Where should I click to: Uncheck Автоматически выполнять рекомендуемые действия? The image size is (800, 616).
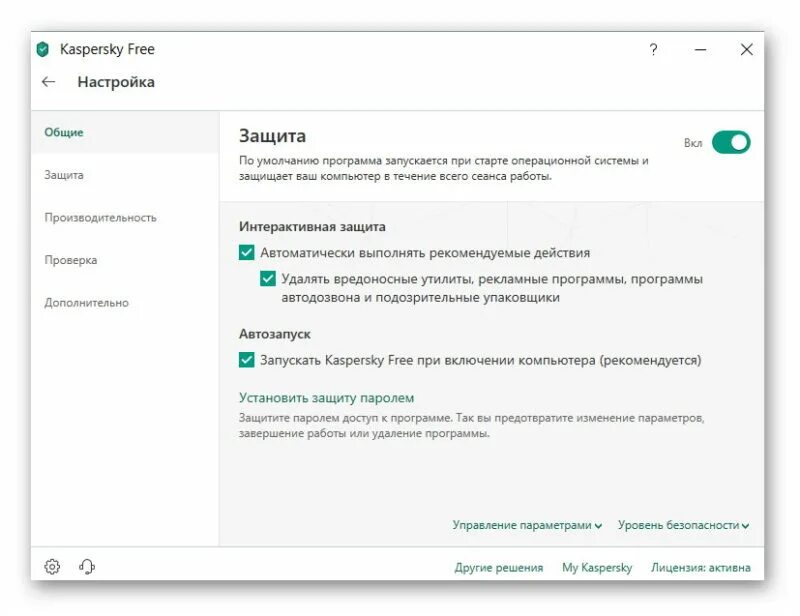tap(247, 253)
